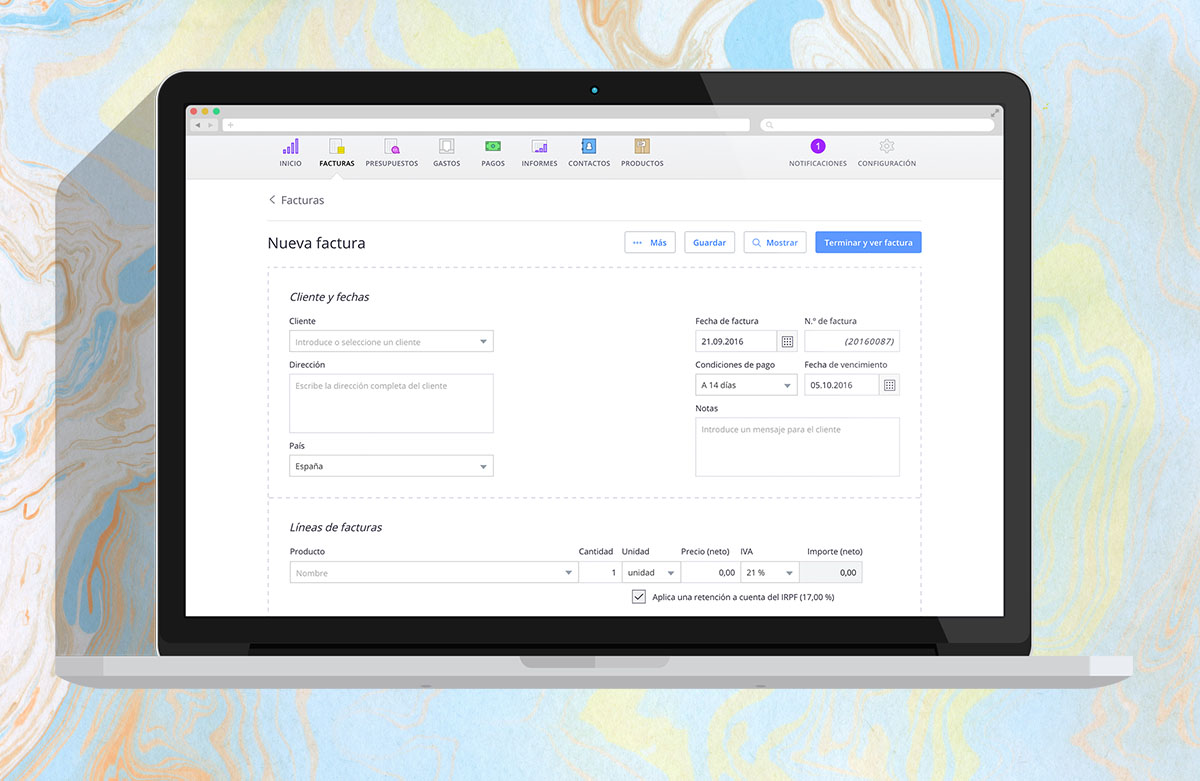
Task: Click the Precio (neto) field
Action: tap(710, 573)
